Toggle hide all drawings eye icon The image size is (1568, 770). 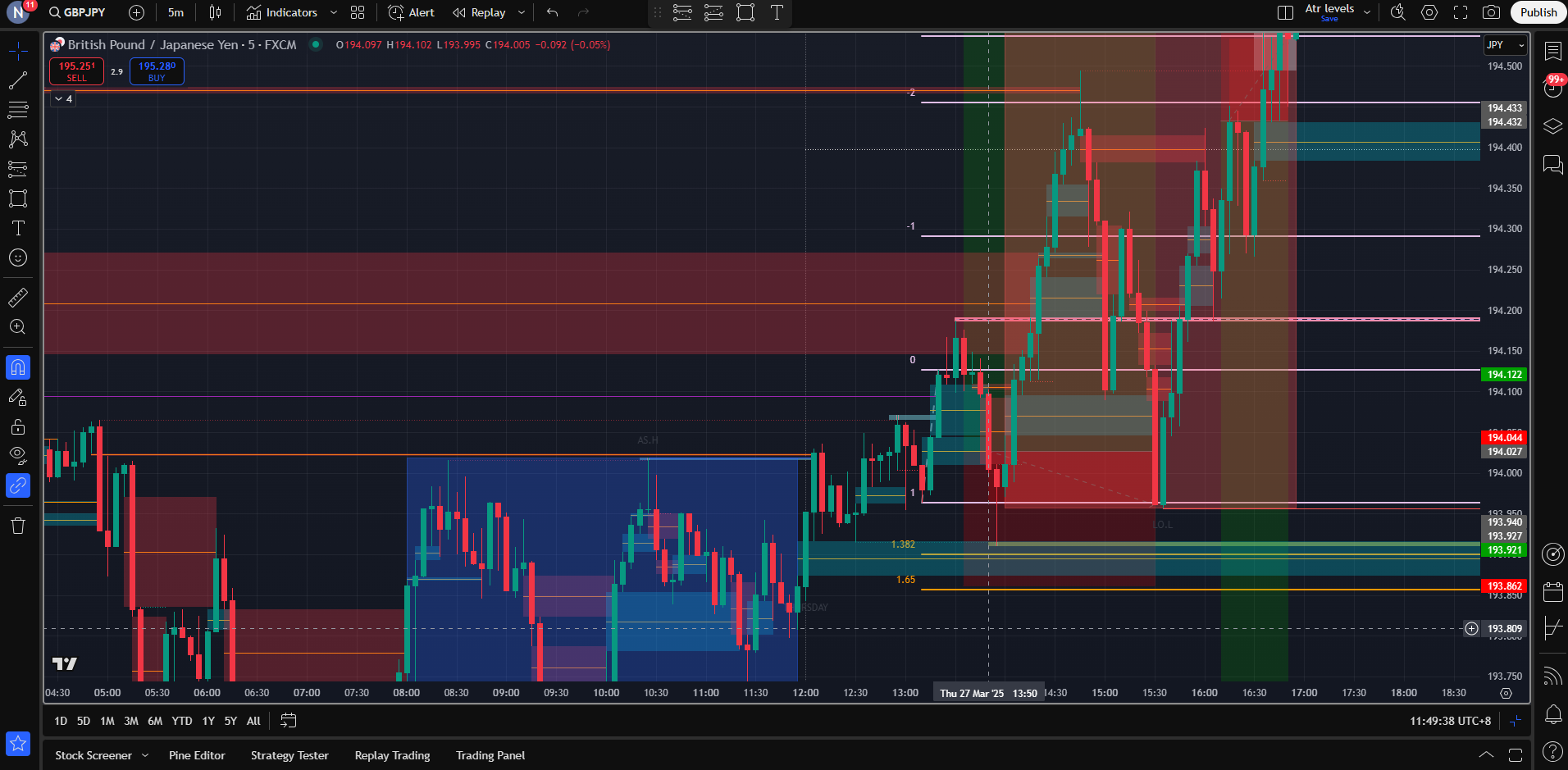18,454
